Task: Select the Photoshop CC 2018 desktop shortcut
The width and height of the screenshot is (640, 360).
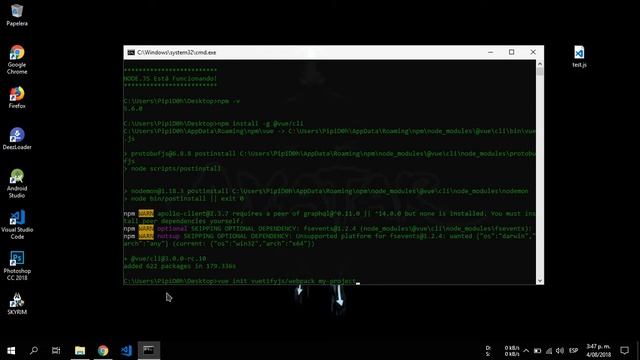Action: coord(17,266)
